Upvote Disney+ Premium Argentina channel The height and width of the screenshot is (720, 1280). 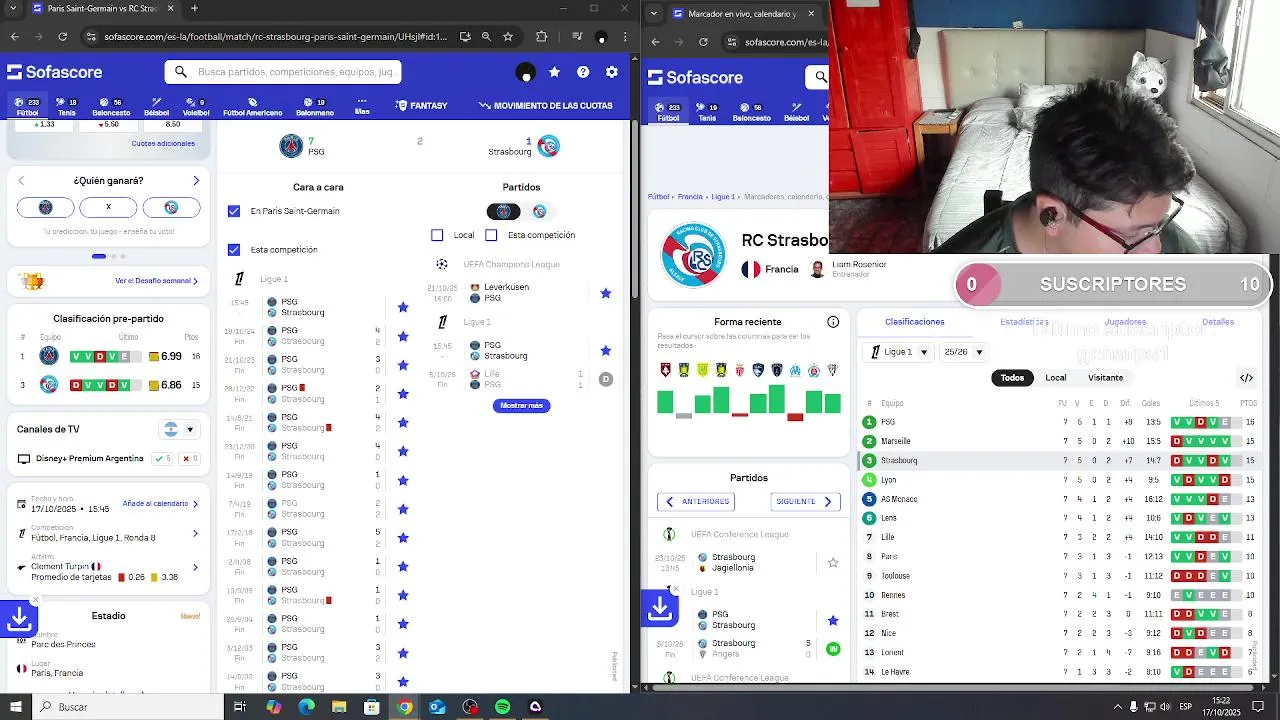[x=162, y=458]
